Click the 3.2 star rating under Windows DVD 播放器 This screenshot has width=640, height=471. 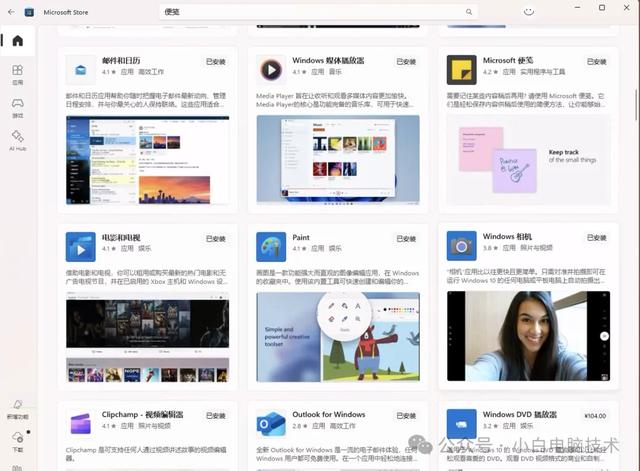tap(490, 426)
